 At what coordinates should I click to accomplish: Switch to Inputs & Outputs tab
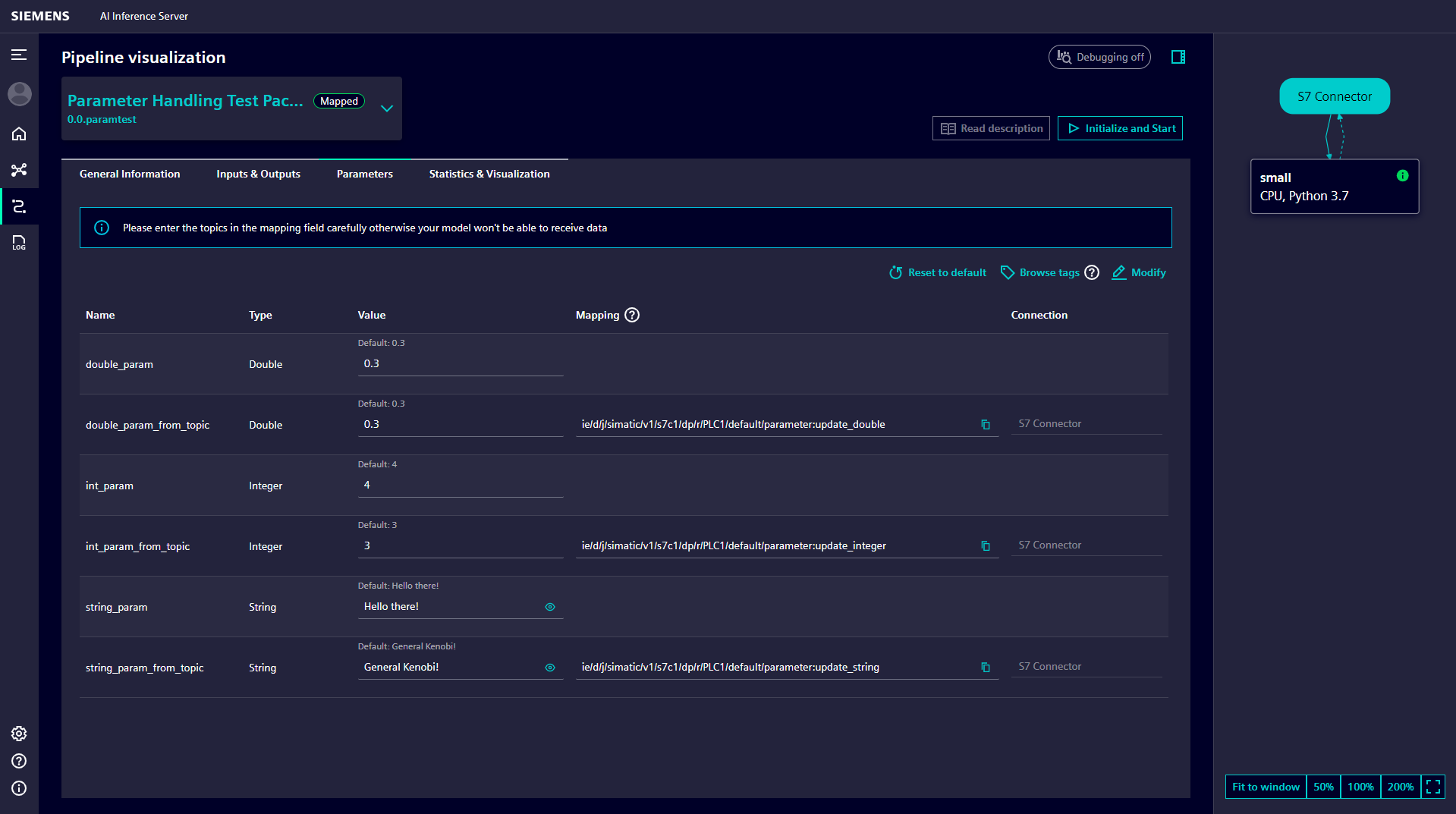coord(258,174)
